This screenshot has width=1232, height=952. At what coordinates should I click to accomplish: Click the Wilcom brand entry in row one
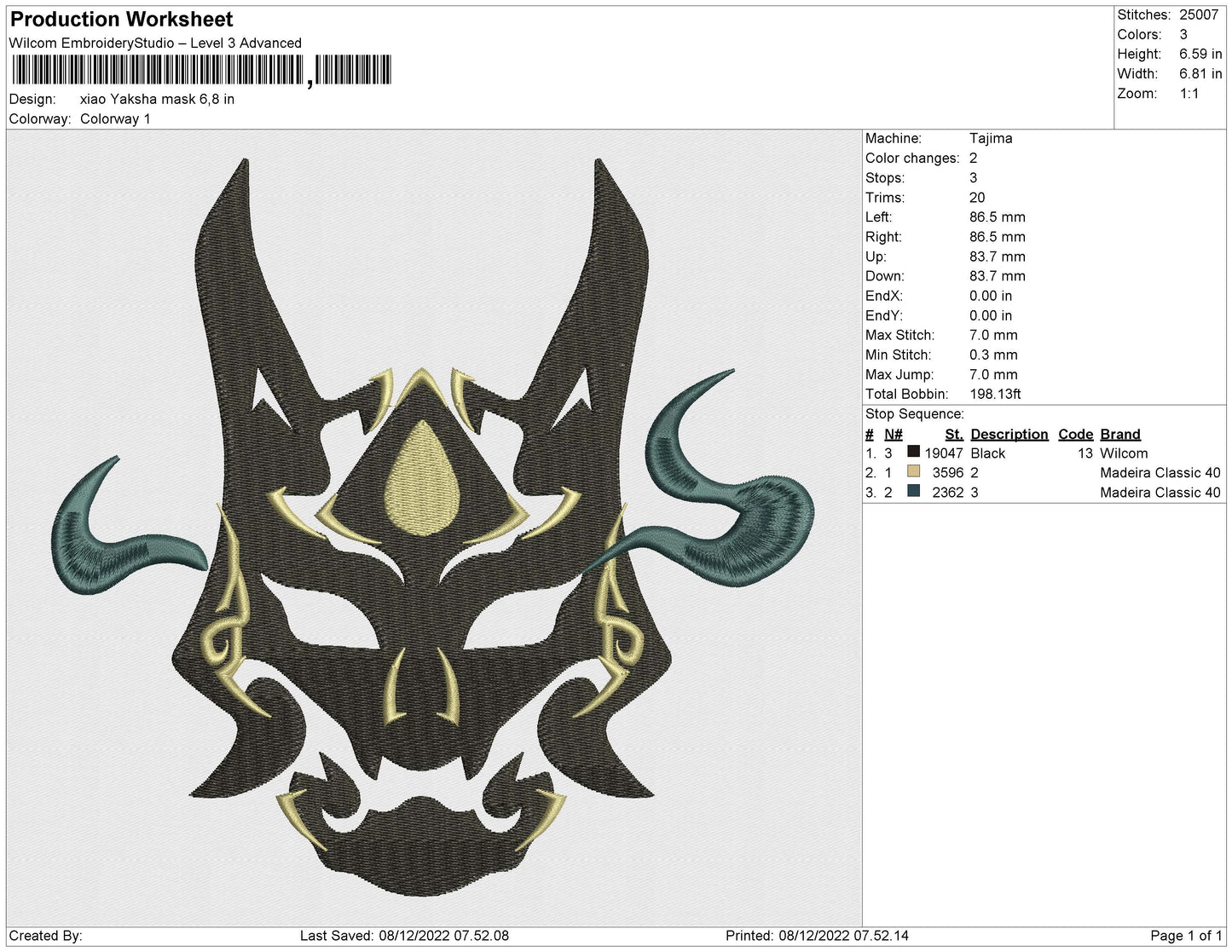coord(1124,453)
